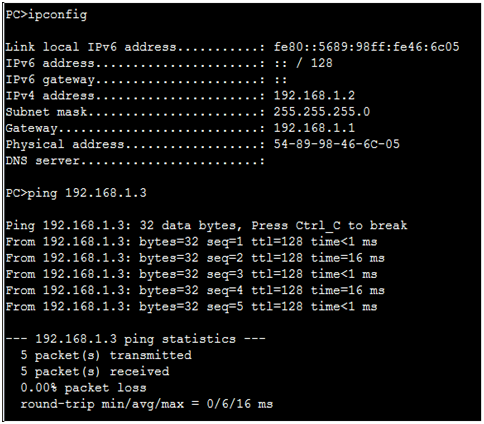This screenshot has width=484, height=424.
Task: Click the ipconfig command line
Action: coord(46,15)
